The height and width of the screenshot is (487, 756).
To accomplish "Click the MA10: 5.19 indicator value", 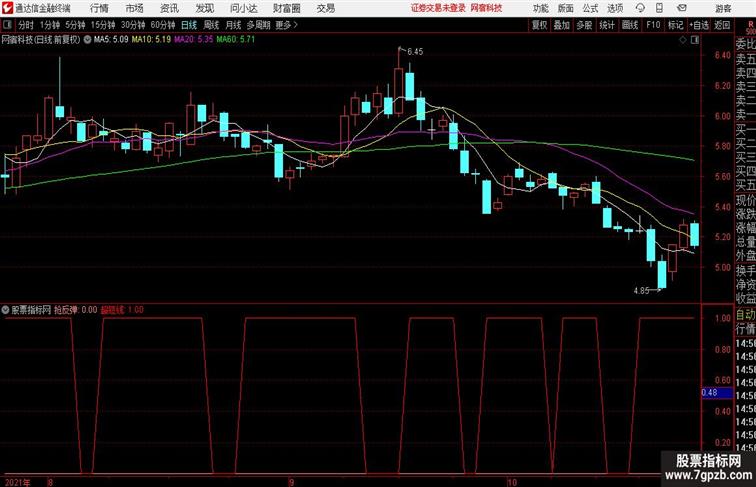I will click(151, 40).
